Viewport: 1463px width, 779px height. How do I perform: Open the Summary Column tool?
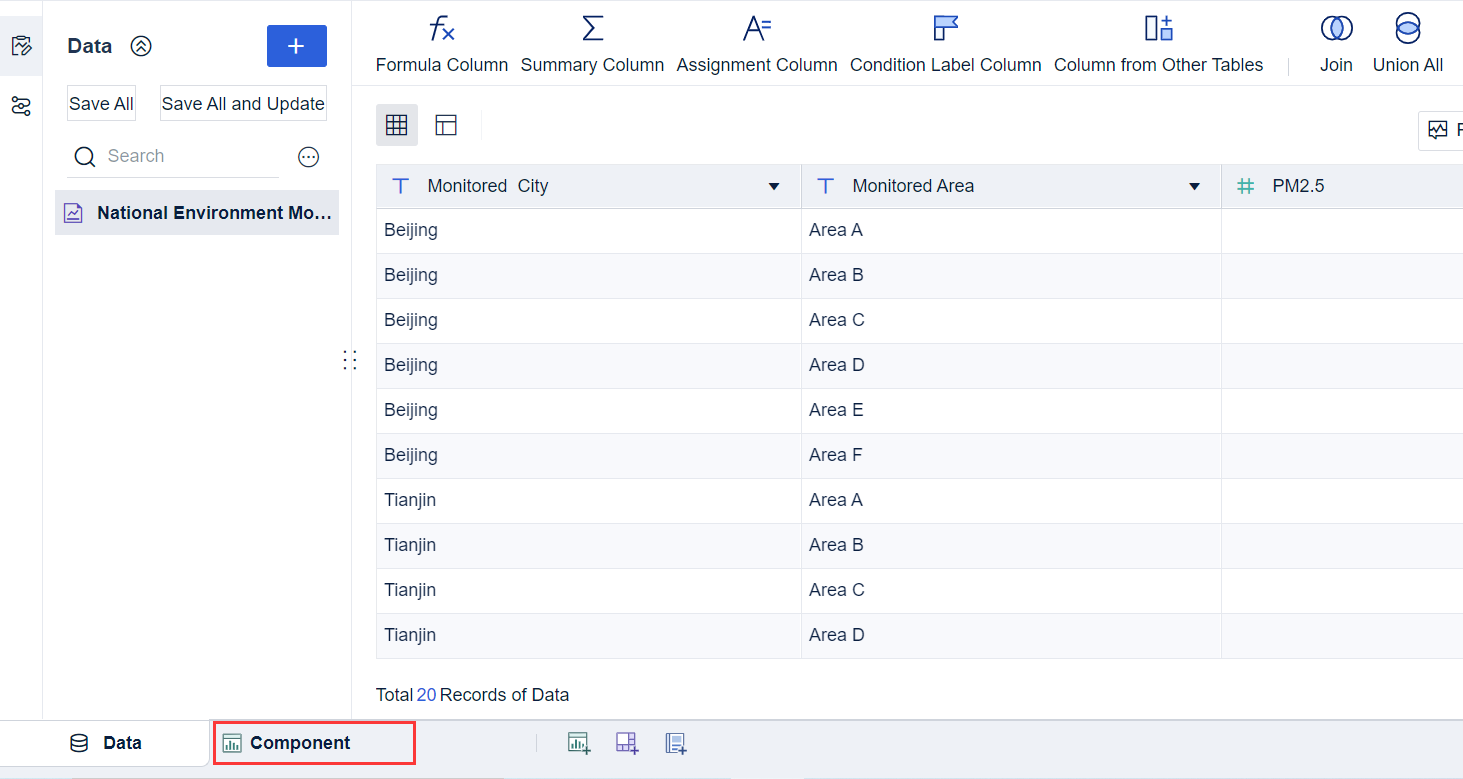click(x=592, y=44)
